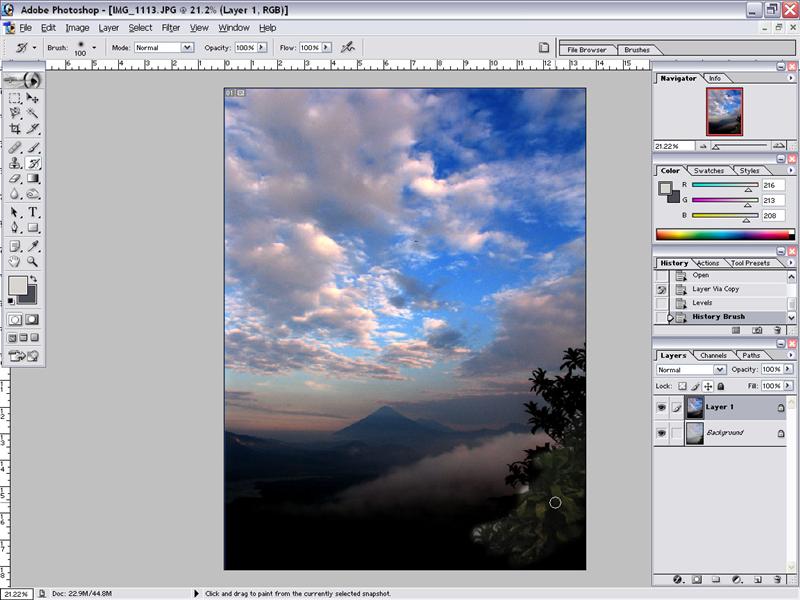800x600 pixels.
Task: Open the layer blend mode dropdown
Action: [719, 369]
